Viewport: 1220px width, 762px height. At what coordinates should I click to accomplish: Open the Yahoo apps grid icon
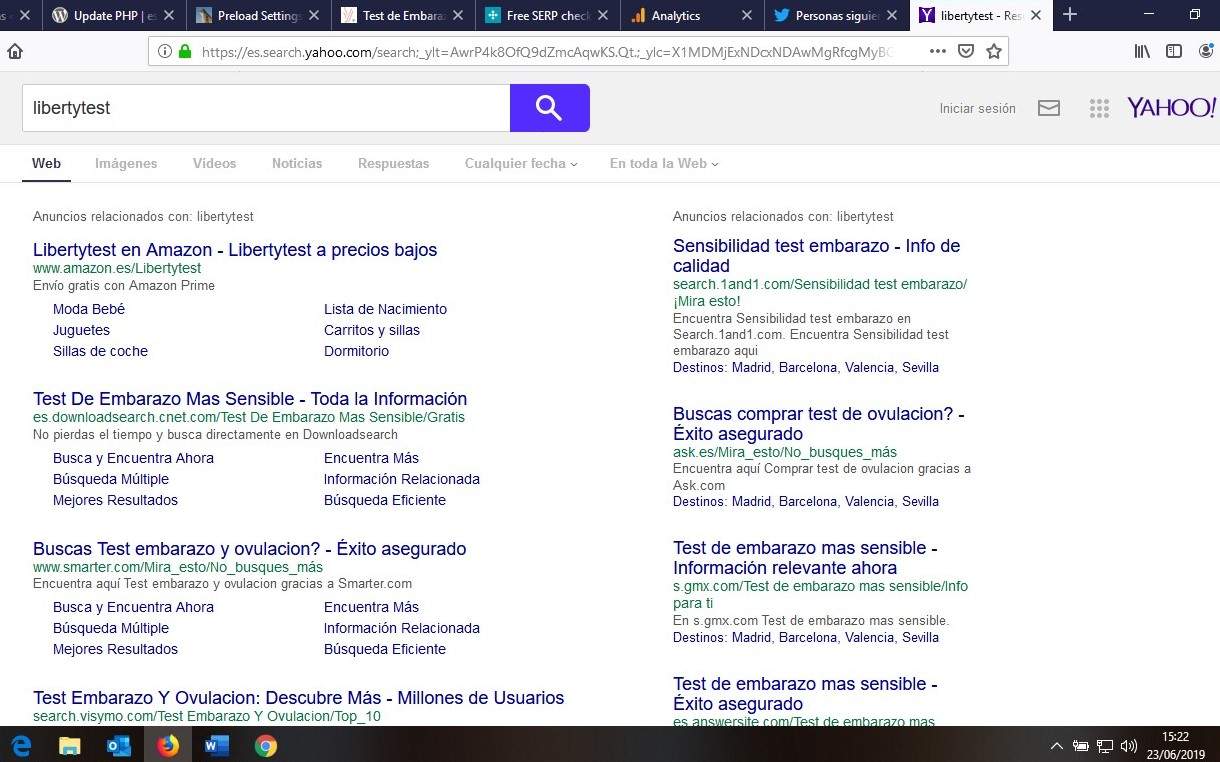(1099, 108)
